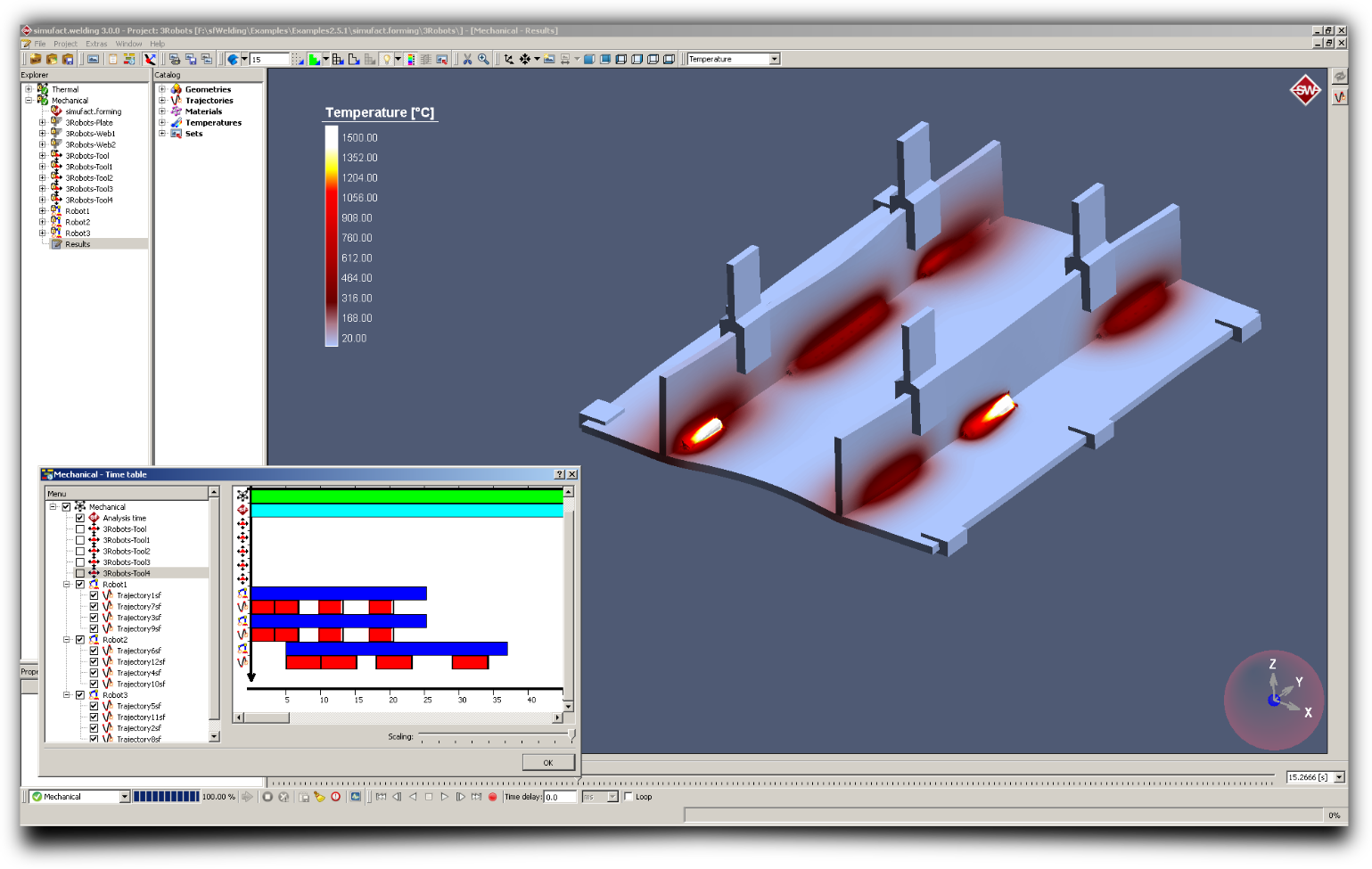
Task: Click OK in the Time table dialog
Action: (547, 762)
